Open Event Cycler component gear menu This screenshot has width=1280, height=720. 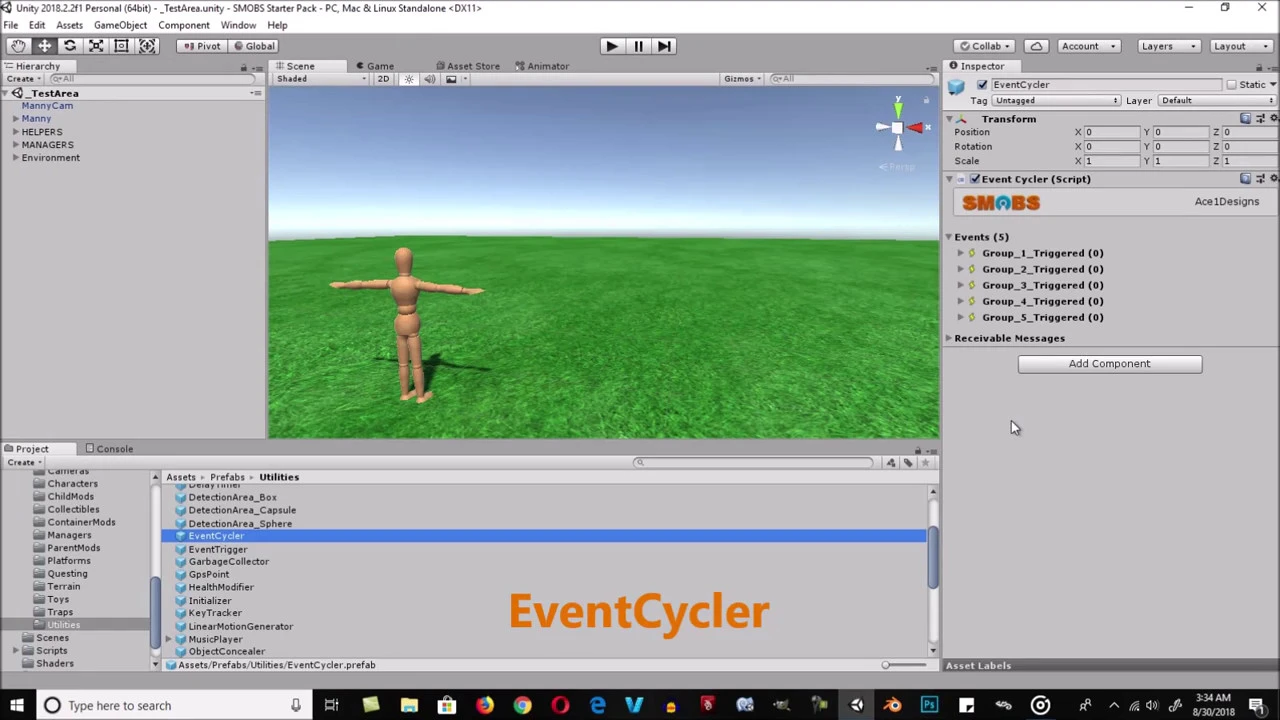coord(1273,179)
